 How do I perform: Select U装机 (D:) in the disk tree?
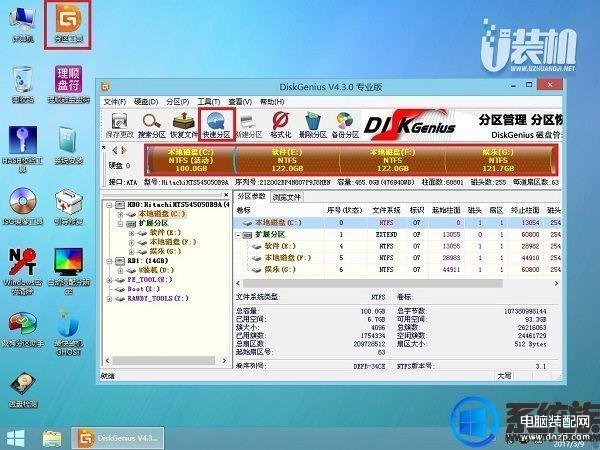pos(156,270)
